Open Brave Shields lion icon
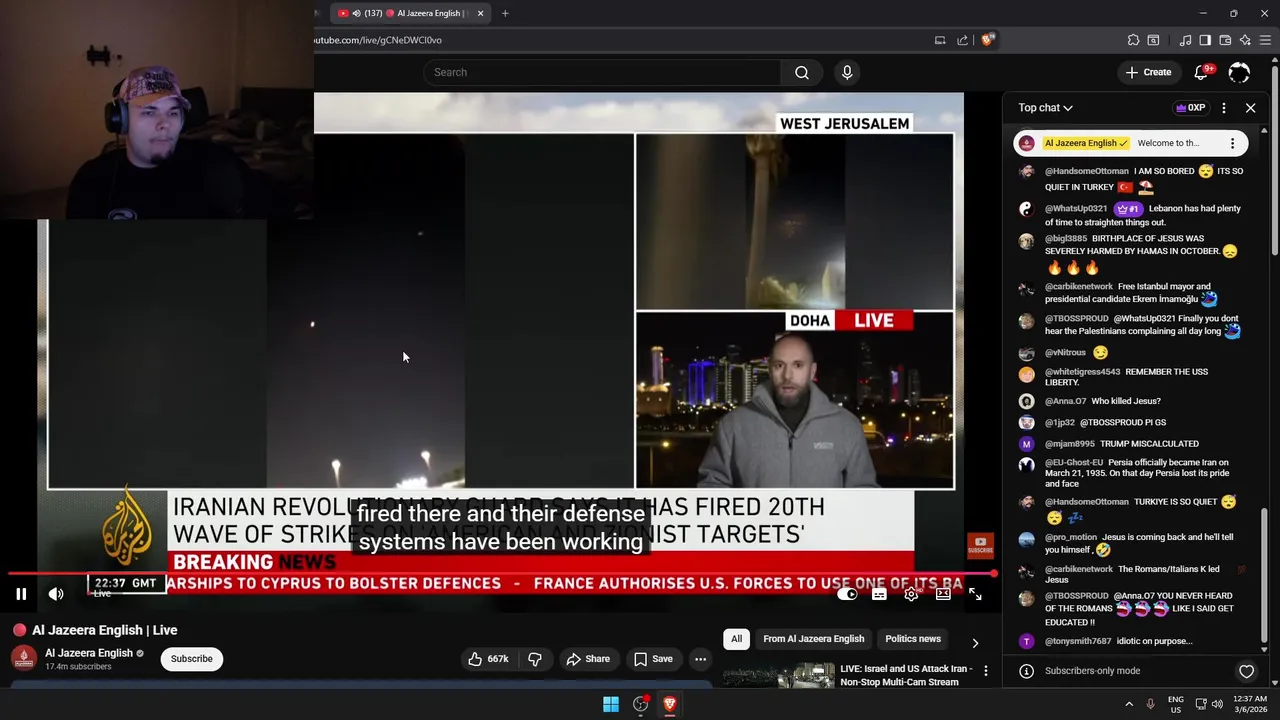Viewport: 1280px width, 720px height. 987,40
